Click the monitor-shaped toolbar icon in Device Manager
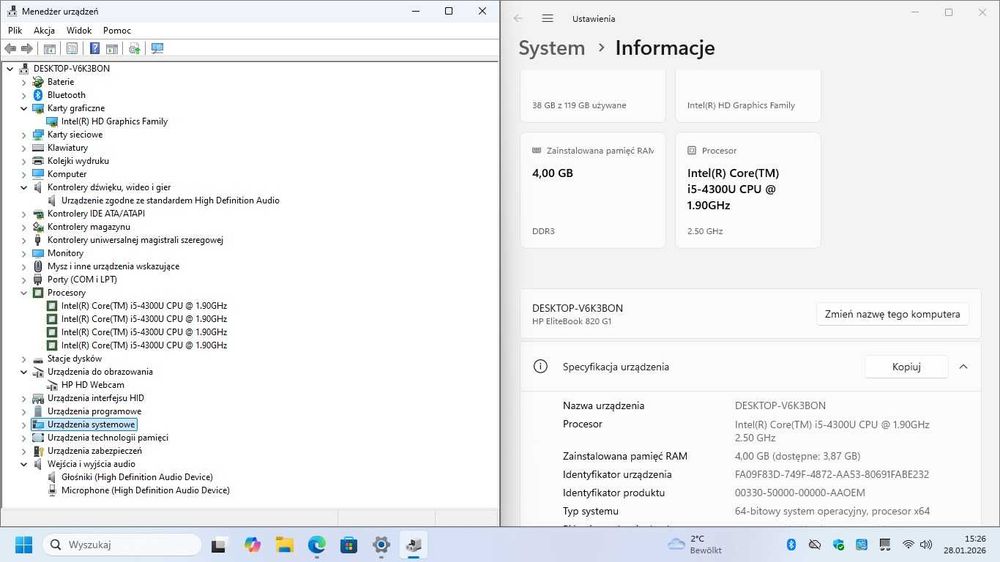This screenshot has height=562, width=1000. click(157, 48)
